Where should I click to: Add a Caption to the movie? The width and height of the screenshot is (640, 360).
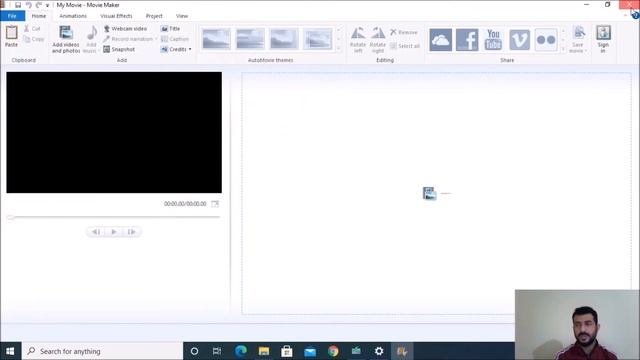point(175,39)
